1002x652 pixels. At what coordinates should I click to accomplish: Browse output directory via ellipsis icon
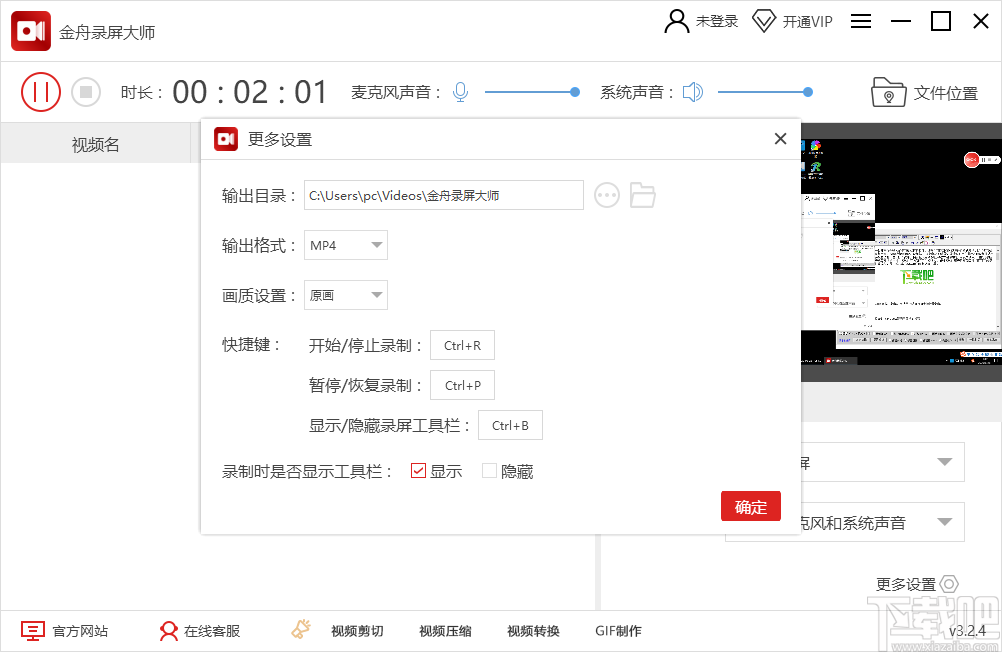tap(607, 195)
